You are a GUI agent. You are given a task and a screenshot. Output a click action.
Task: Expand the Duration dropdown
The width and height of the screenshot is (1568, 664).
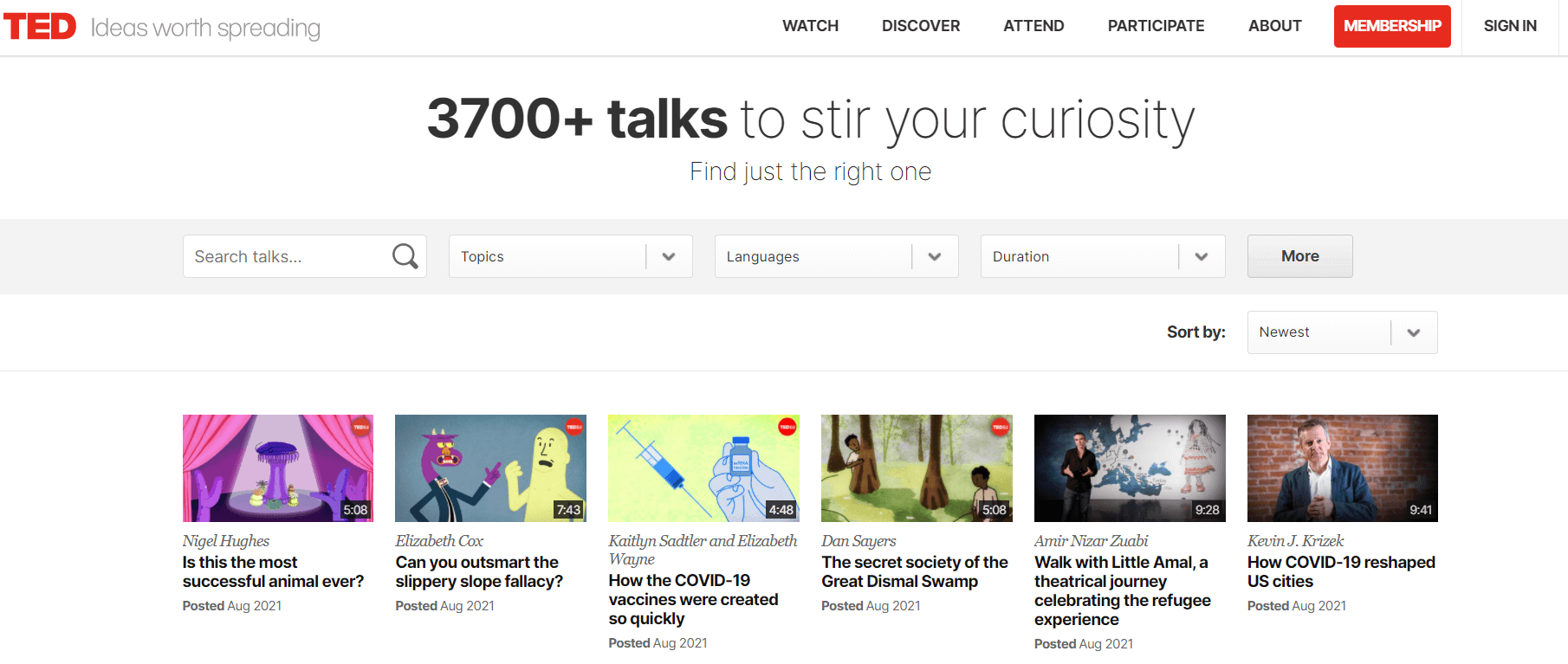coord(1103,256)
